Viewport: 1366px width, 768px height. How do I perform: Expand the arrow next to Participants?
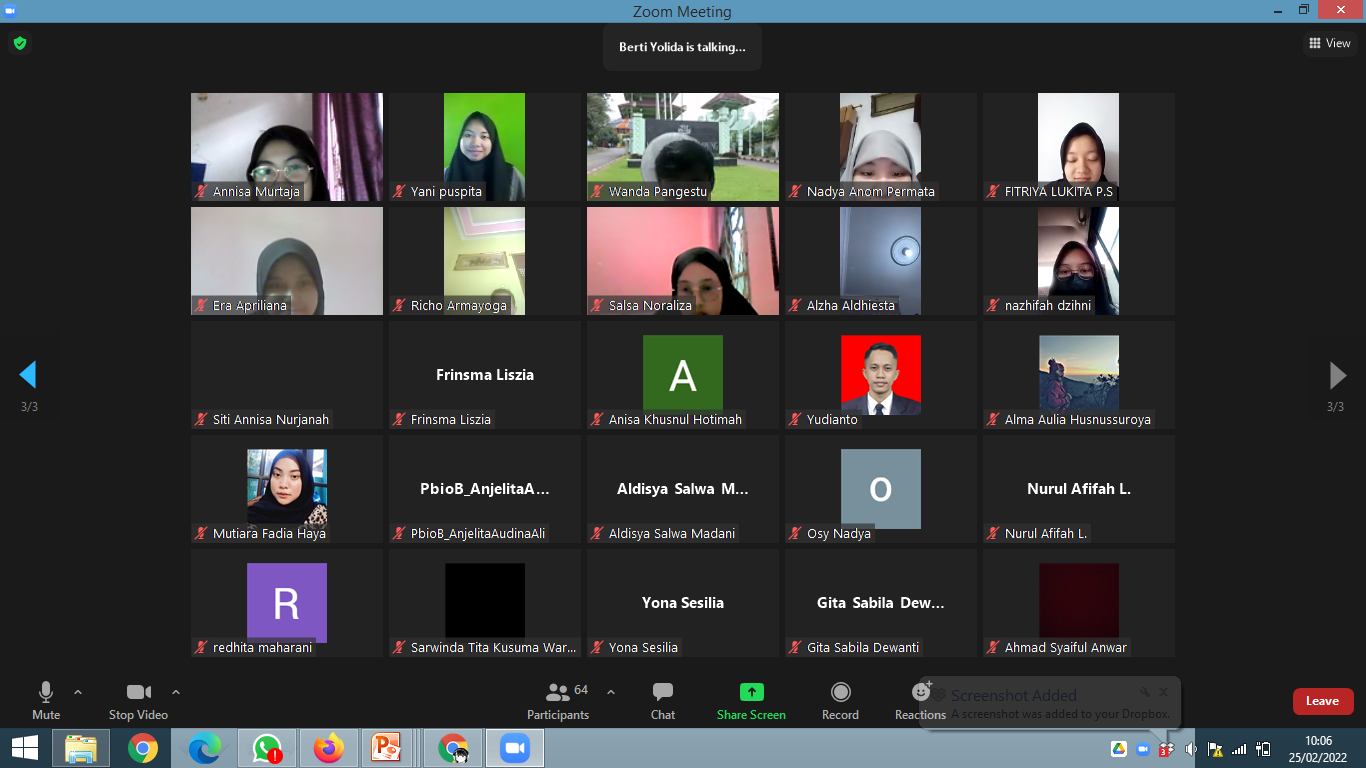point(611,692)
